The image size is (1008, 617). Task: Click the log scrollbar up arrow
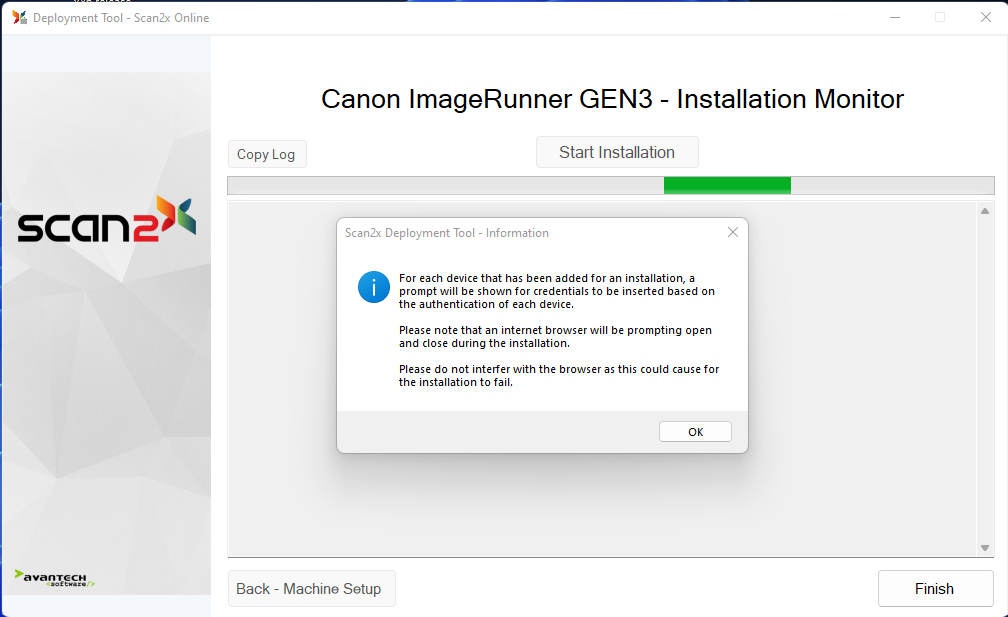pyautogui.click(x=984, y=211)
